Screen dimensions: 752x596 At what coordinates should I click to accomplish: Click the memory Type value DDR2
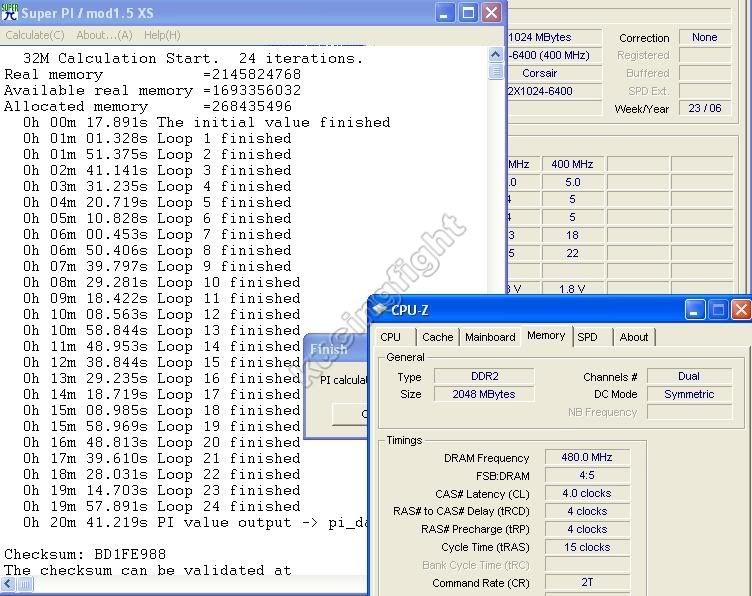coord(484,376)
